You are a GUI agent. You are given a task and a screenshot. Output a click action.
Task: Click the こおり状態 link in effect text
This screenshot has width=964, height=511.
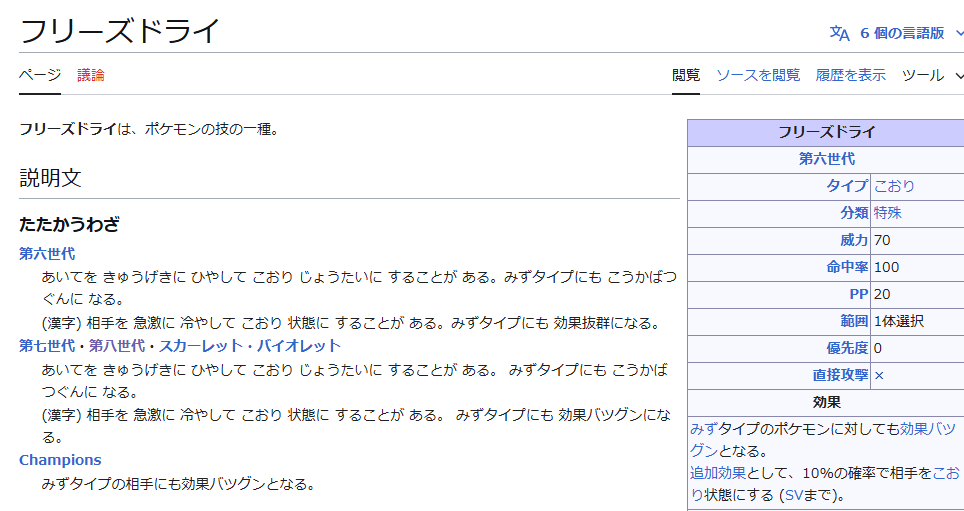947,473
